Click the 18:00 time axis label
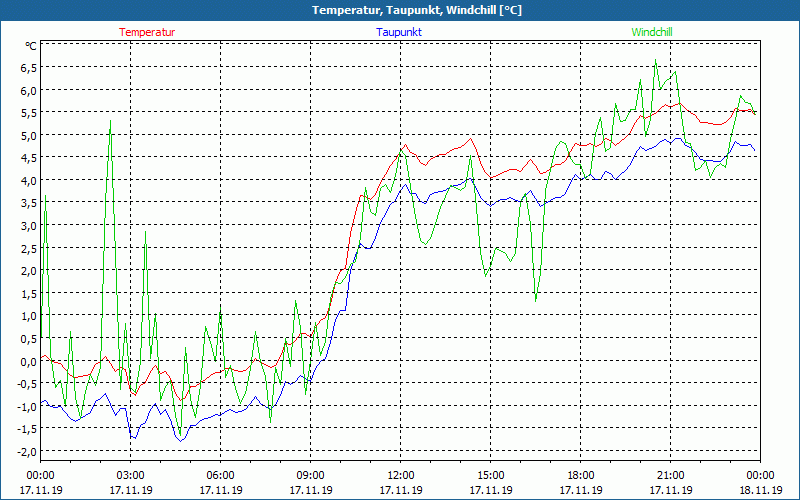The height and width of the screenshot is (500, 800). point(581,476)
